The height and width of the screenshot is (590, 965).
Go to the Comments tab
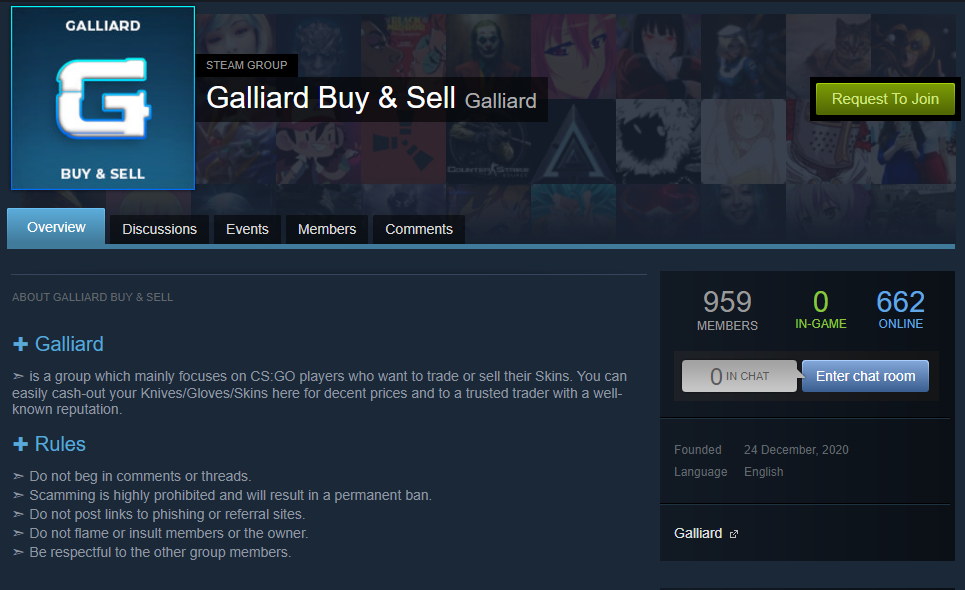coord(419,229)
